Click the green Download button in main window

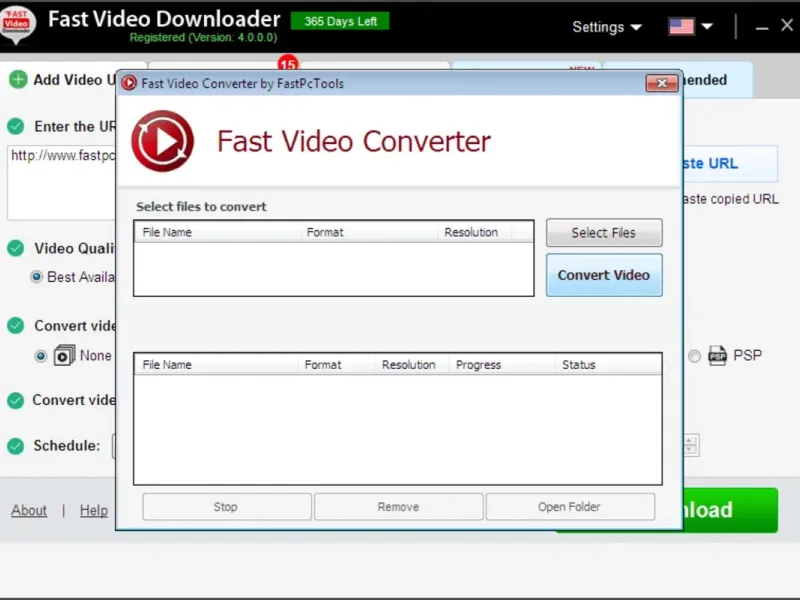[x=730, y=510]
